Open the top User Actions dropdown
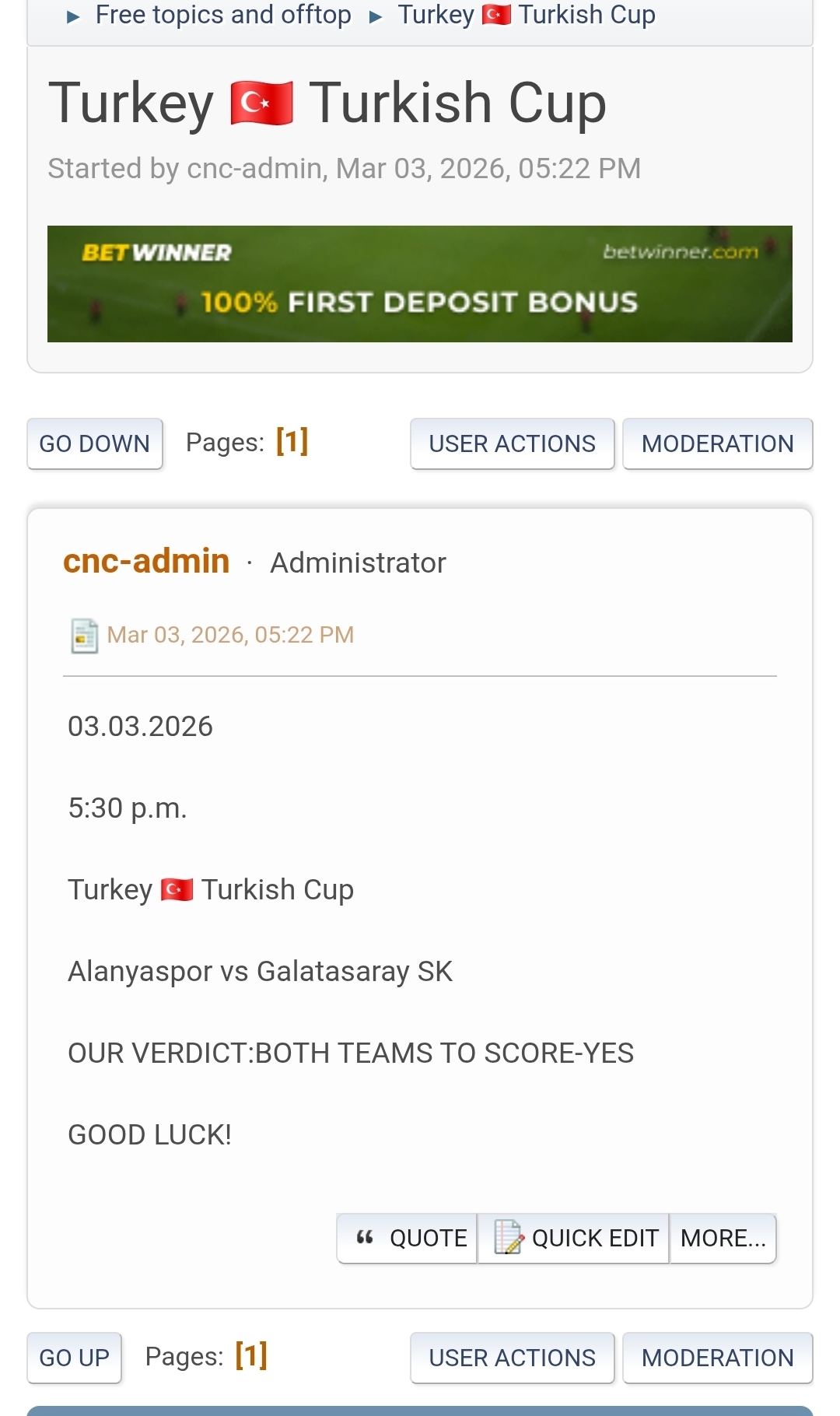This screenshot has width=840, height=1416. (512, 443)
